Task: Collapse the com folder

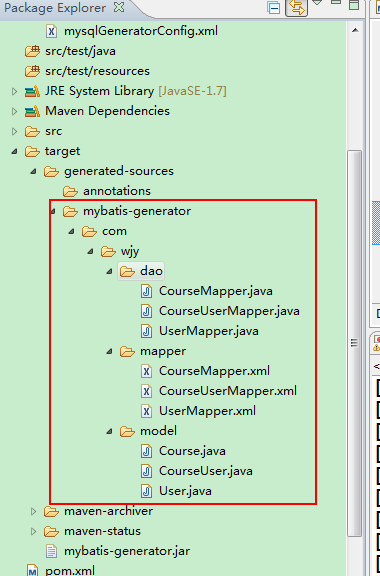Action: coord(72,231)
